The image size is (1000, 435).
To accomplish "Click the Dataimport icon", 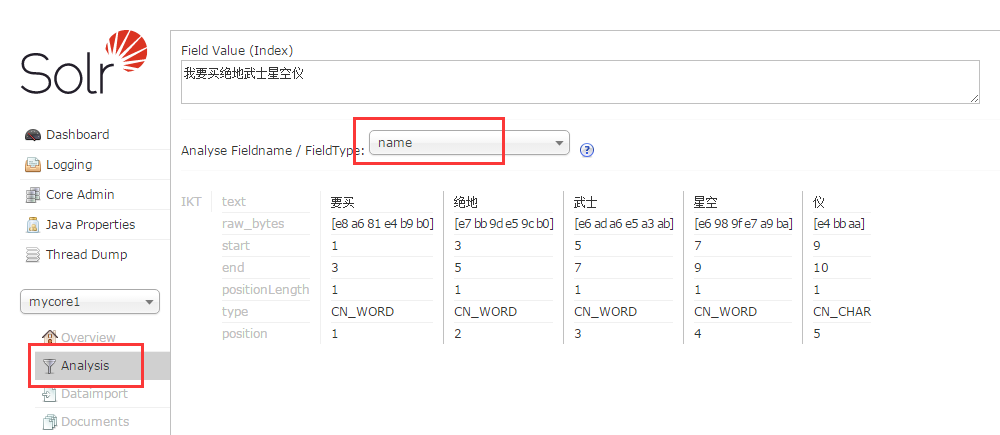I will click(x=49, y=394).
